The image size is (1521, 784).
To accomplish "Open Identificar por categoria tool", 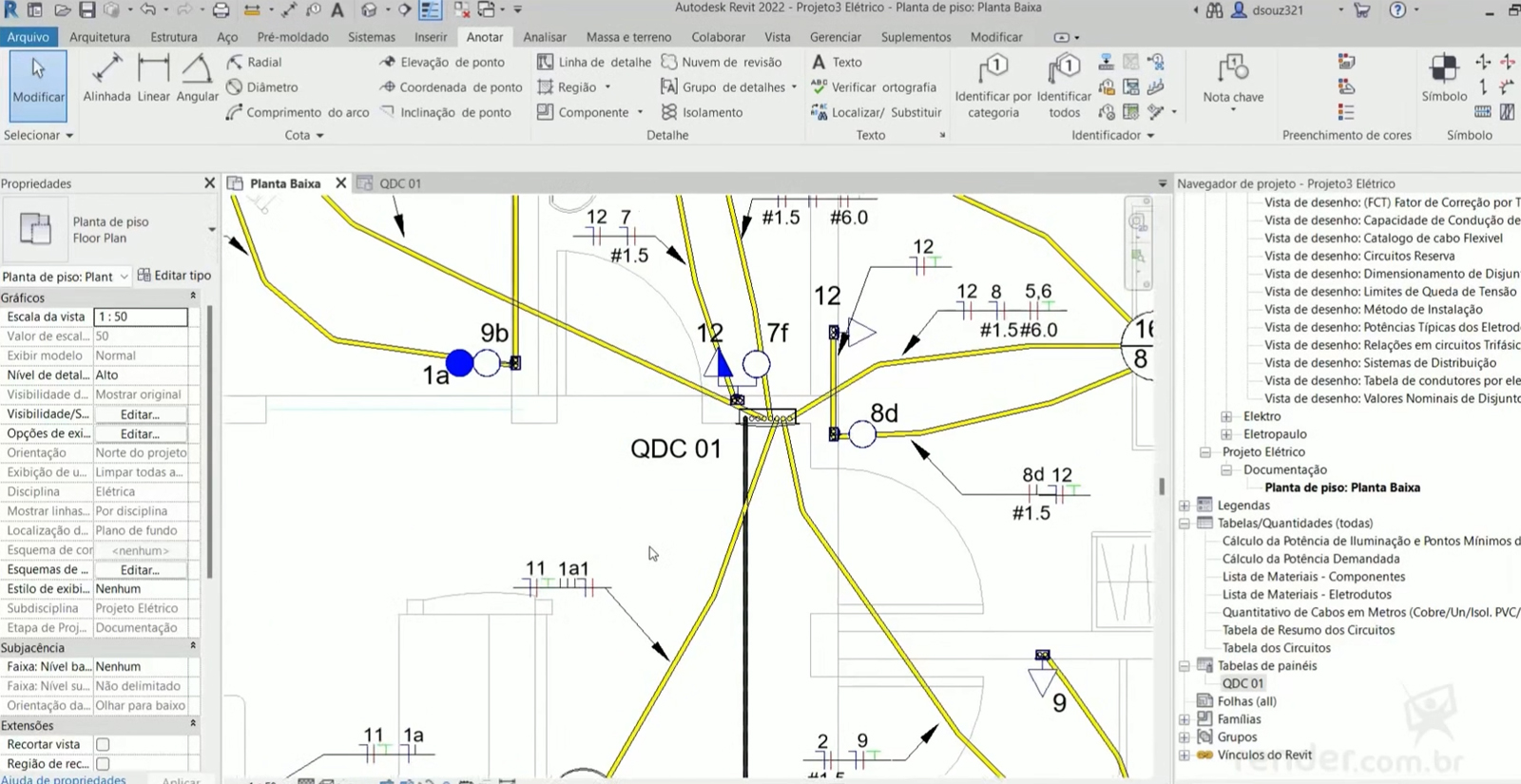I will 992,86.
